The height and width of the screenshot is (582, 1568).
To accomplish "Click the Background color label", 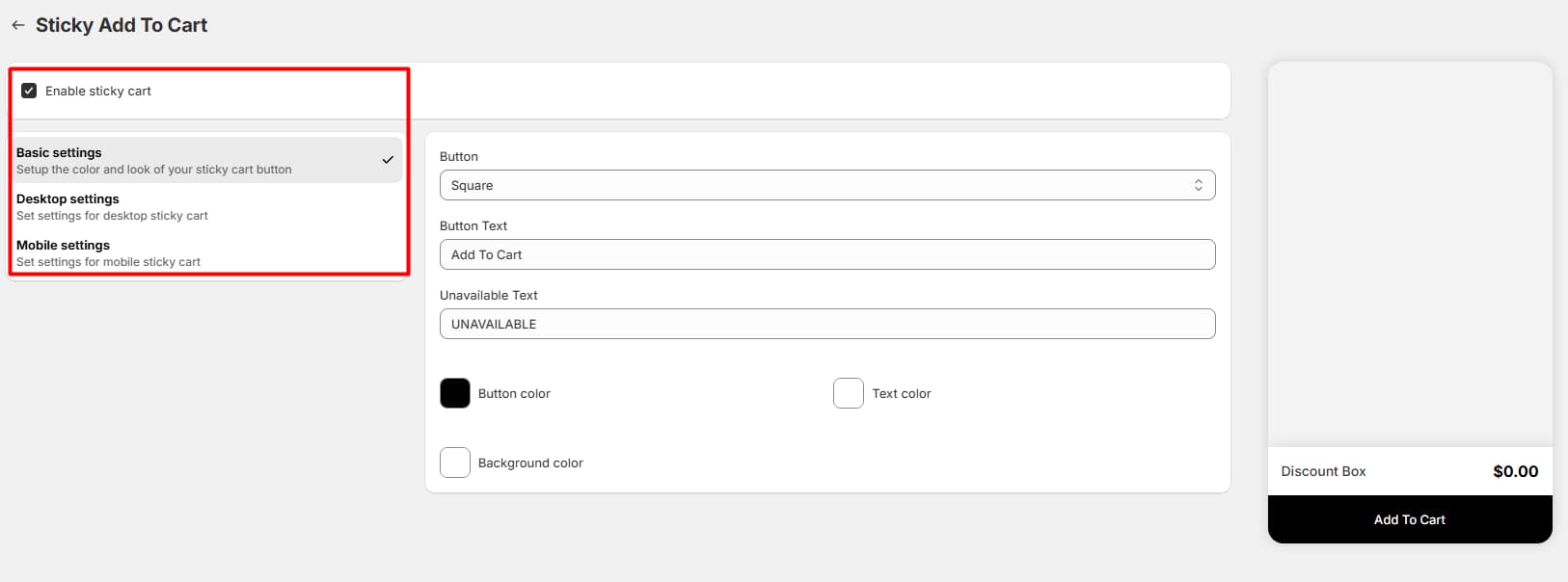I will click(x=530, y=463).
